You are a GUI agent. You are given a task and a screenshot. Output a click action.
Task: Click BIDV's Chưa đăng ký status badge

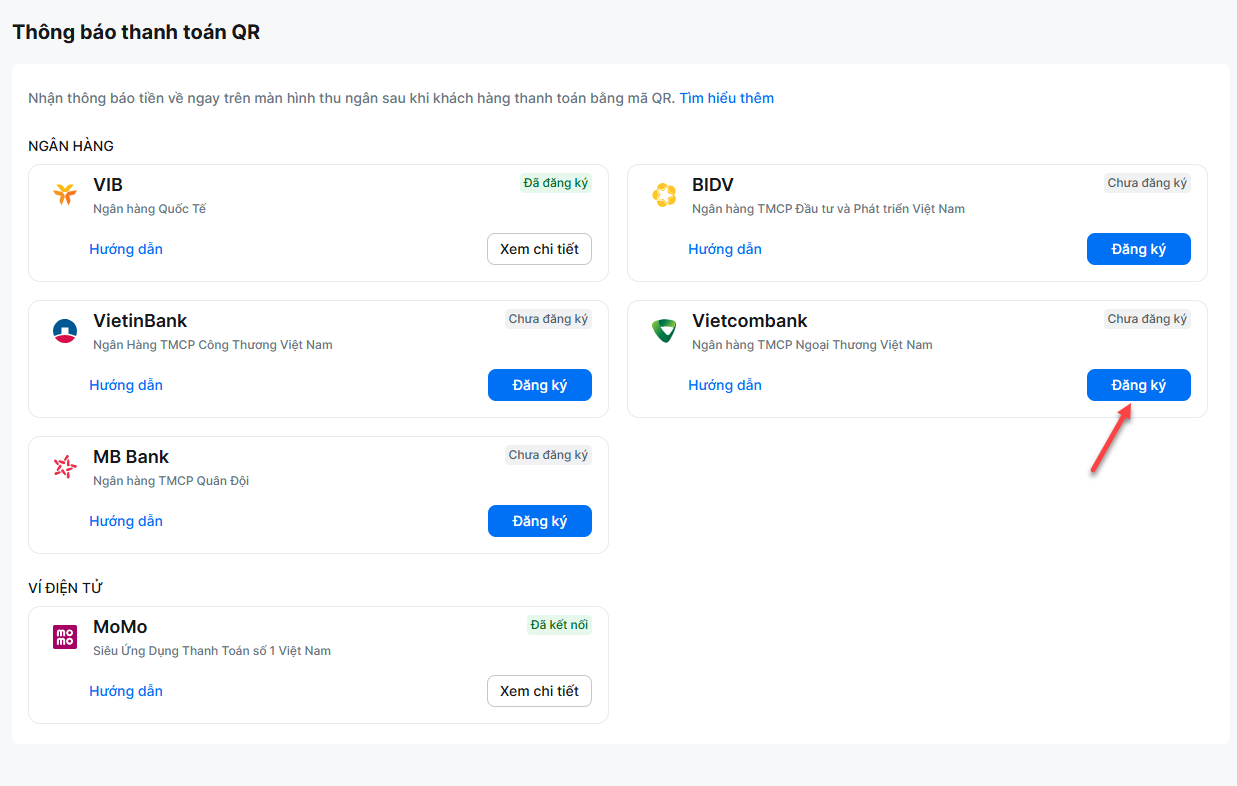pos(1147,183)
